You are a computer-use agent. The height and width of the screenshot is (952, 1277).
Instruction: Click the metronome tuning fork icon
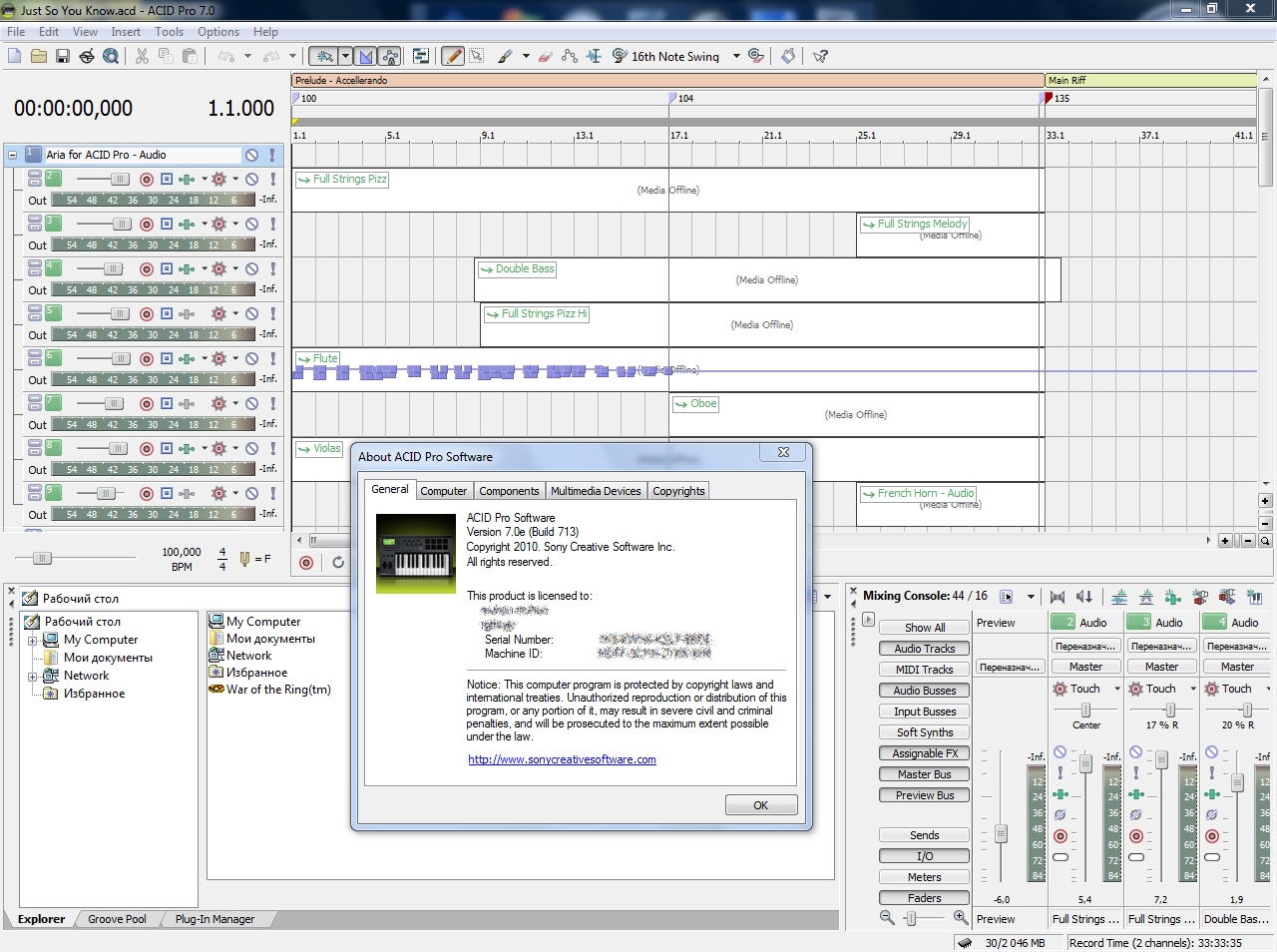coord(244,559)
